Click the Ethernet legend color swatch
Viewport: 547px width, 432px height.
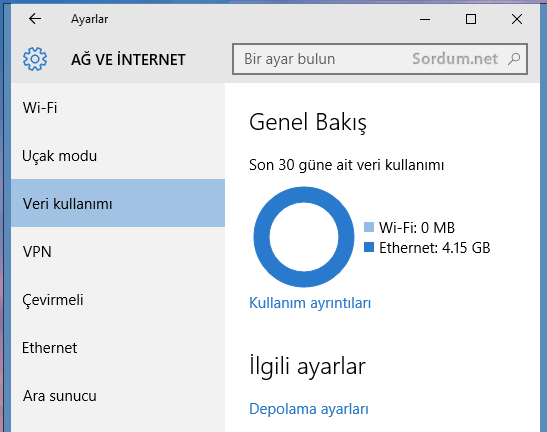pyautogui.click(x=369, y=247)
